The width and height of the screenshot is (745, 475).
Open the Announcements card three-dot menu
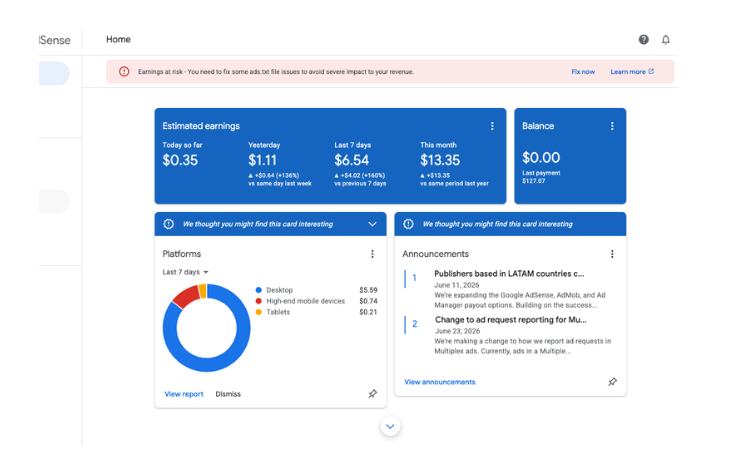[612, 254]
